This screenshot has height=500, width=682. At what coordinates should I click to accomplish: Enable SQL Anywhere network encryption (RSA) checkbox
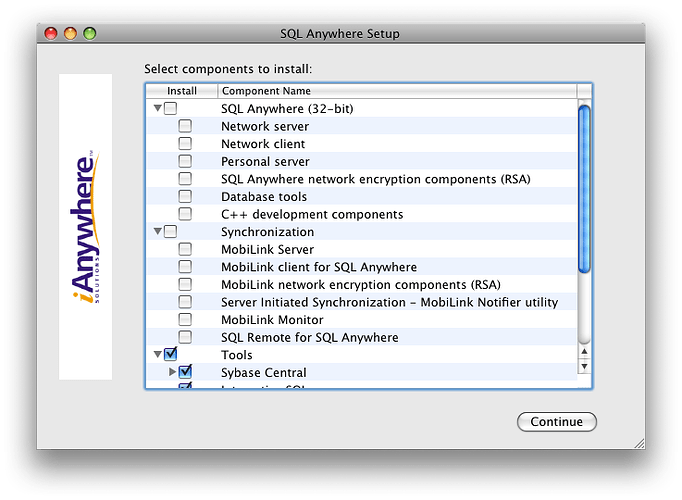185,179
